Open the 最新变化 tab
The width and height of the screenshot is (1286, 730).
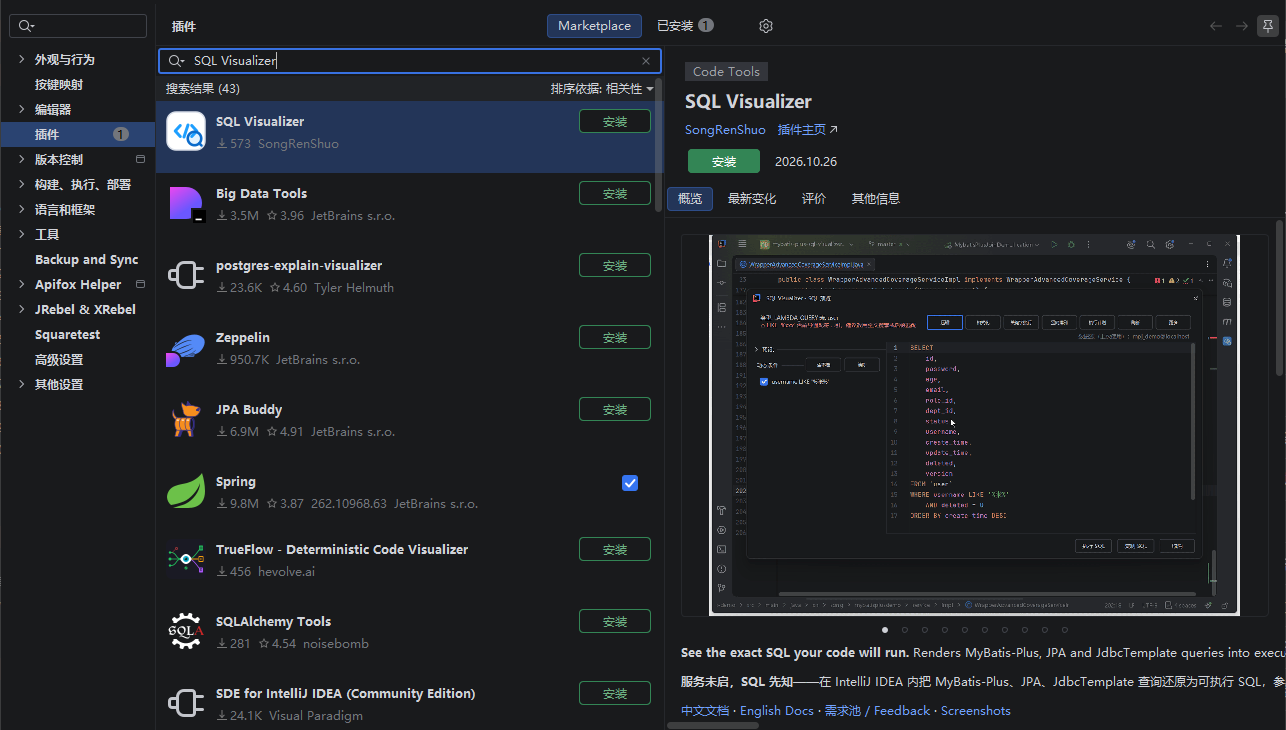click(x=752, y=199)
